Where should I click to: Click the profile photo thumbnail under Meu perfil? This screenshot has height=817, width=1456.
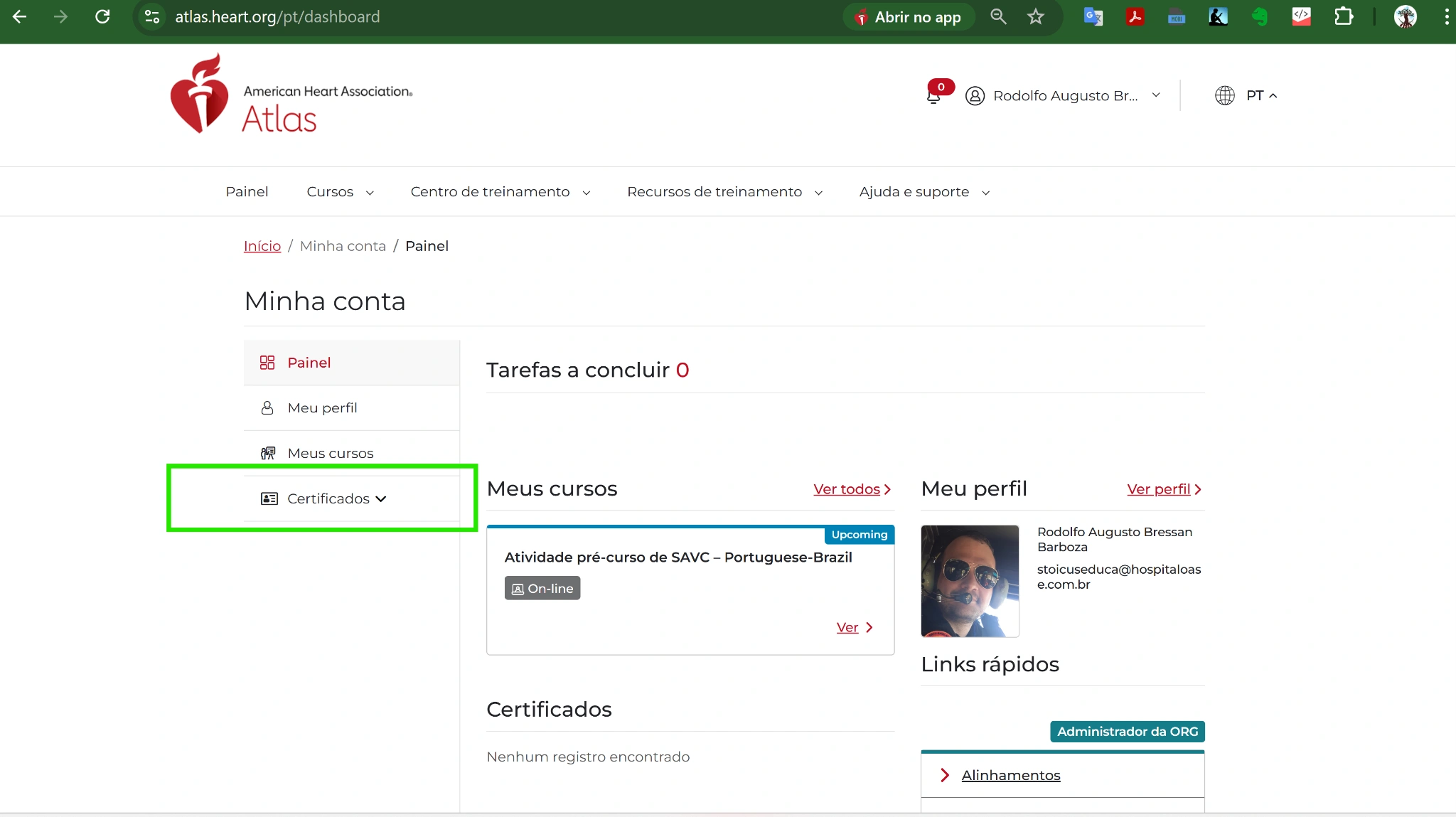[x=969, y=581]
